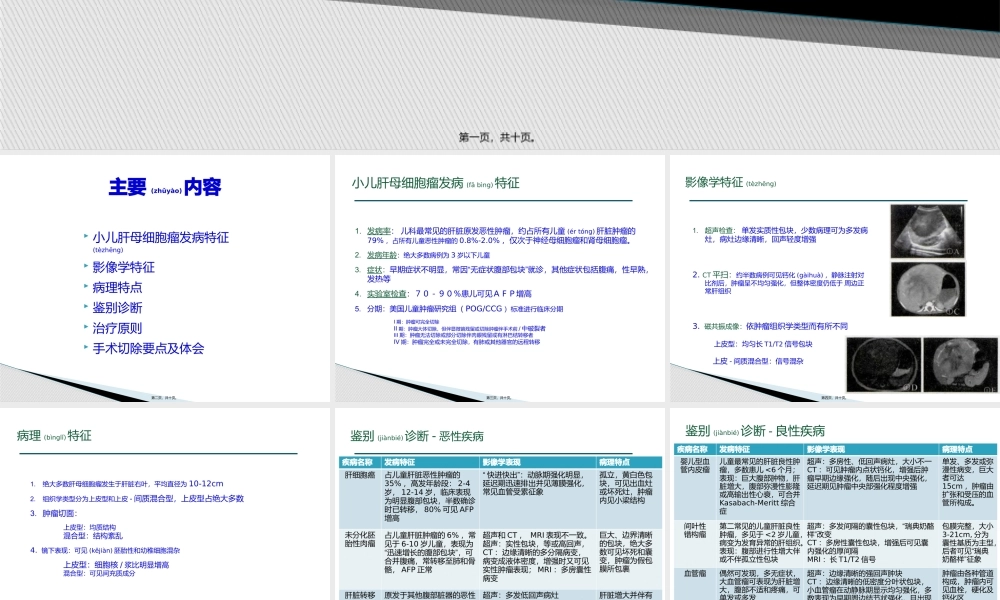Click the ultrasound image labeled A
The height and width of the screenshot is (600, 1000).
pyautogui.click(x=926, y=230)
